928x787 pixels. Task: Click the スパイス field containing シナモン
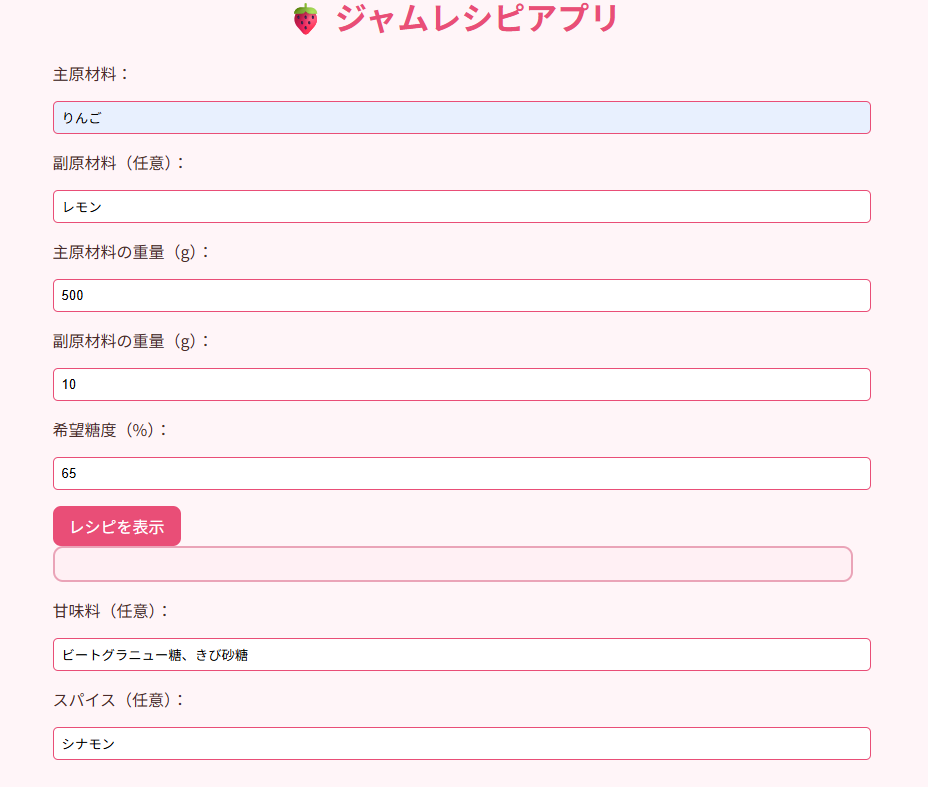(462, 744)
